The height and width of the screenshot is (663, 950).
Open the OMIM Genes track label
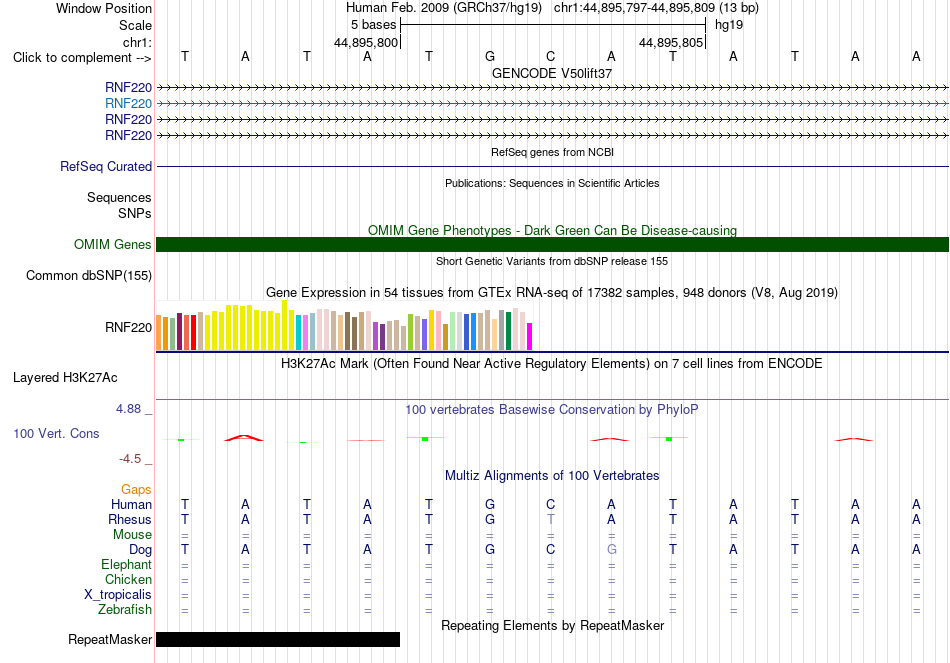113,244
